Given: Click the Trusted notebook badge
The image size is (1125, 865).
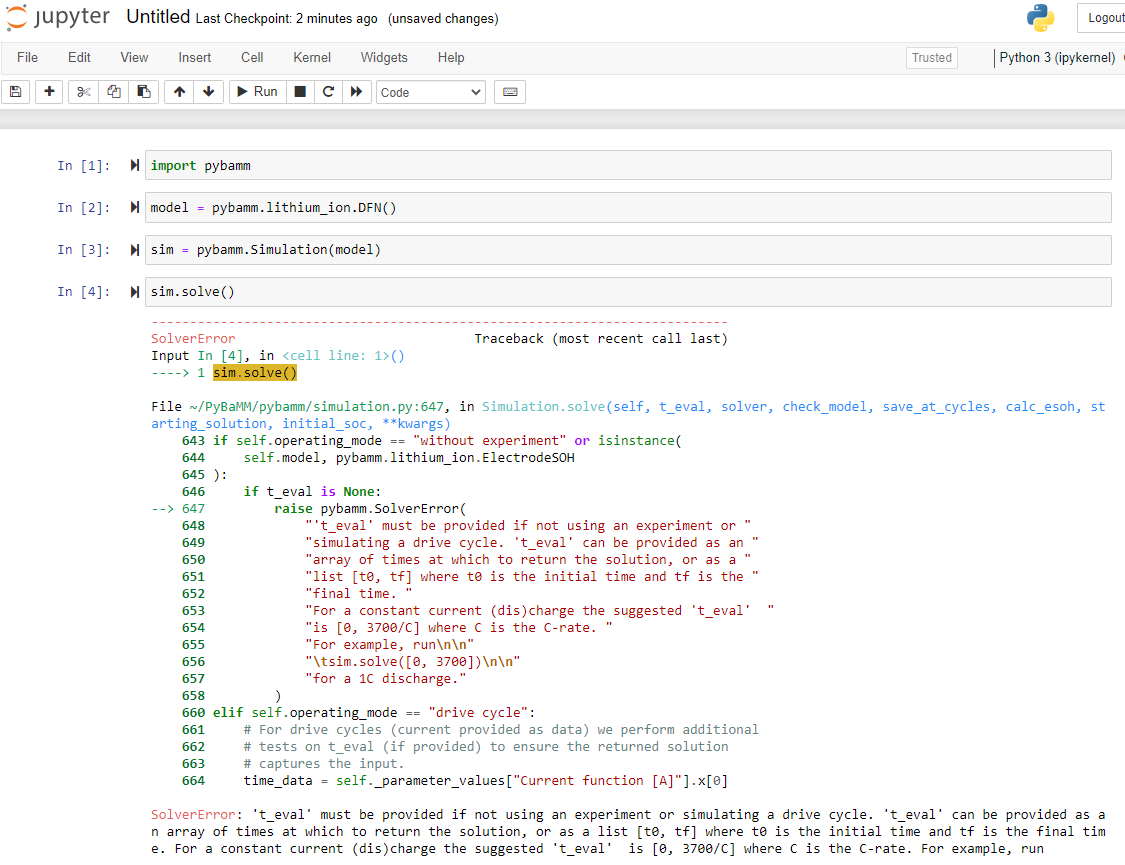Looking at the screenshot, I should 931,57.
